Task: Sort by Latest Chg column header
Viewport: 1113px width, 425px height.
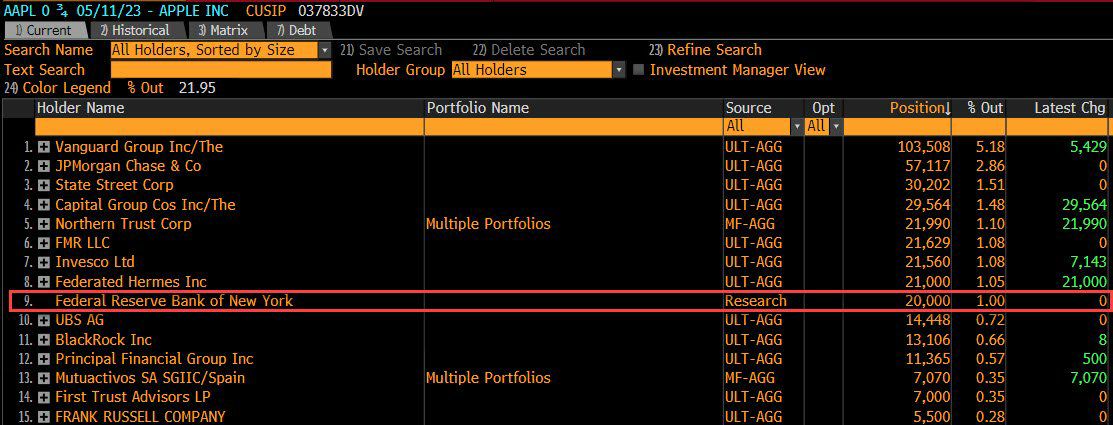Action: 1070,108
